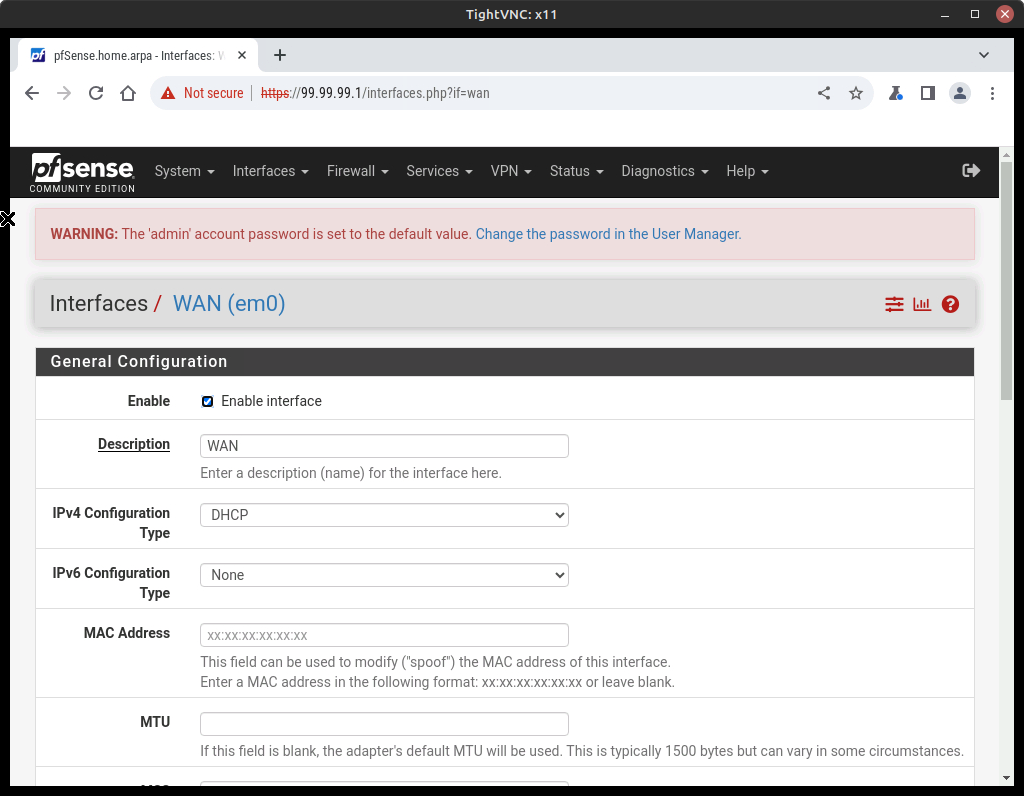Click the WAN (em0) breadcrumb link
Image resolution: width=1024 pixels, height=796 pixels.
(x=229, y=304)
